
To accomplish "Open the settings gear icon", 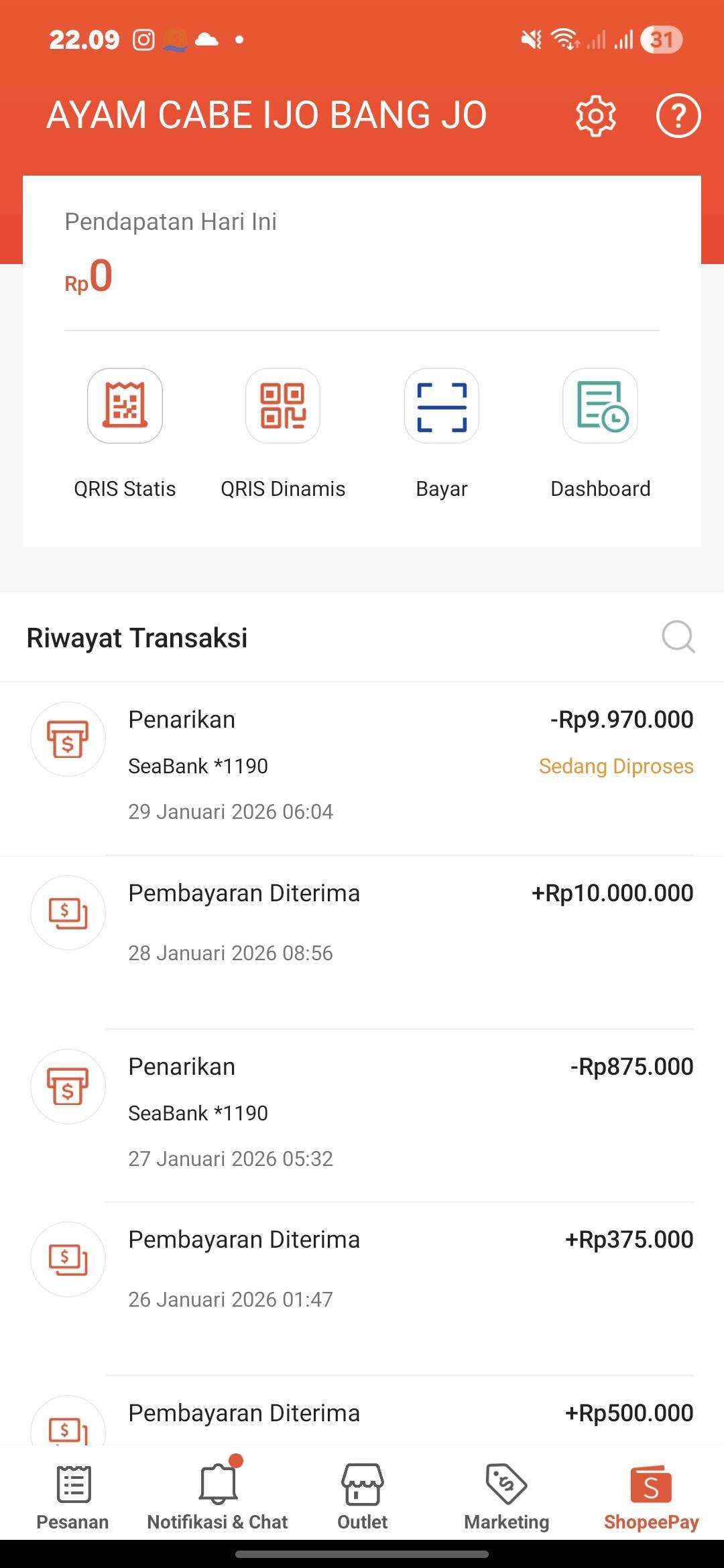I will coord(595,116).
